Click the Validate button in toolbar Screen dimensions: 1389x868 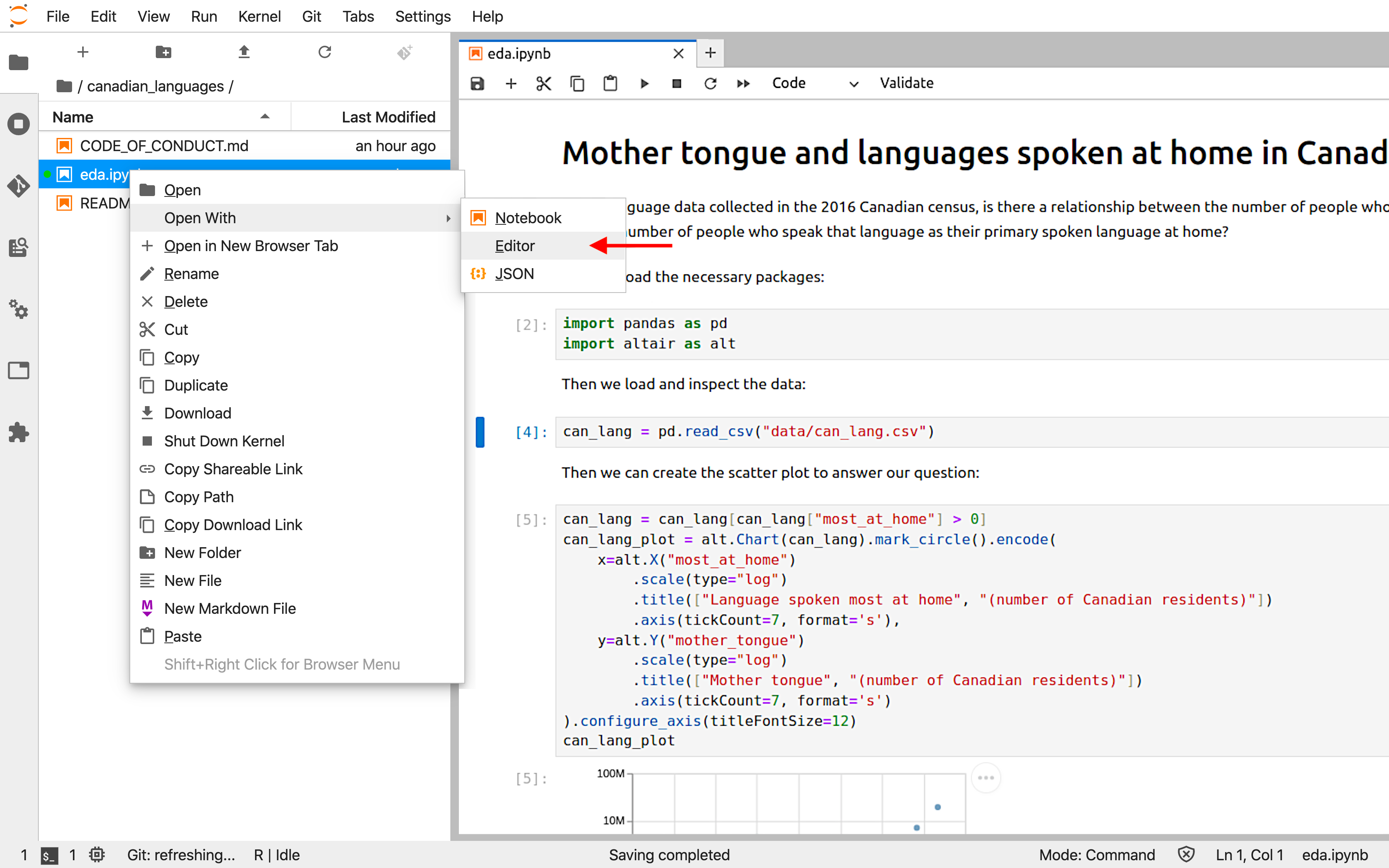click(x=906, y=83)
